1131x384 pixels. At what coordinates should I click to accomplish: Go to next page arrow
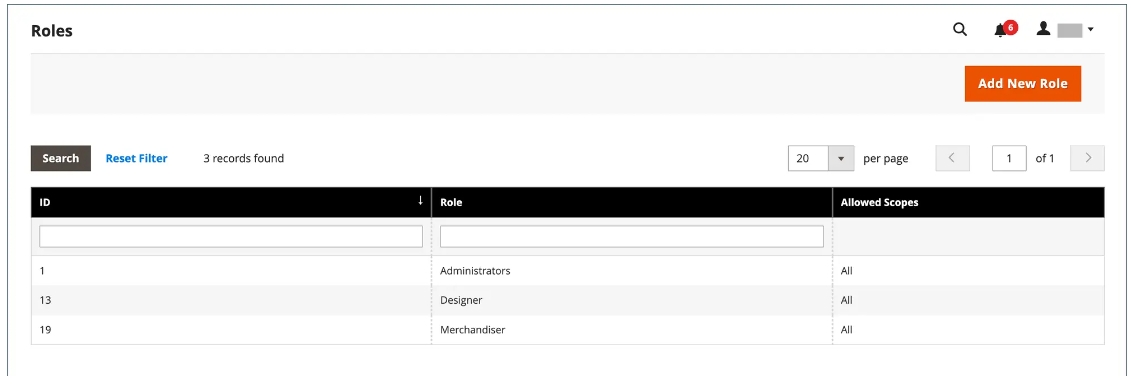pyautogui.click(x=1087, y=158)
